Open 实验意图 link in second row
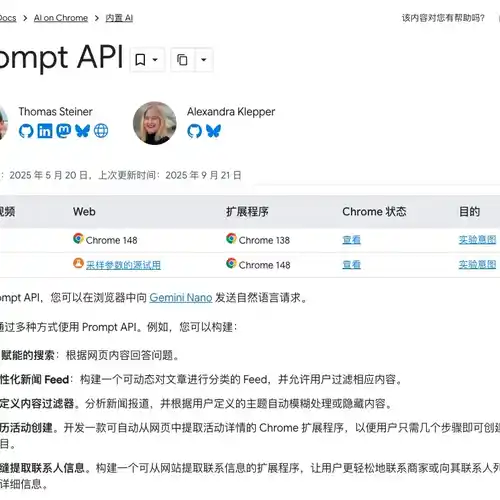 point(477,265)
